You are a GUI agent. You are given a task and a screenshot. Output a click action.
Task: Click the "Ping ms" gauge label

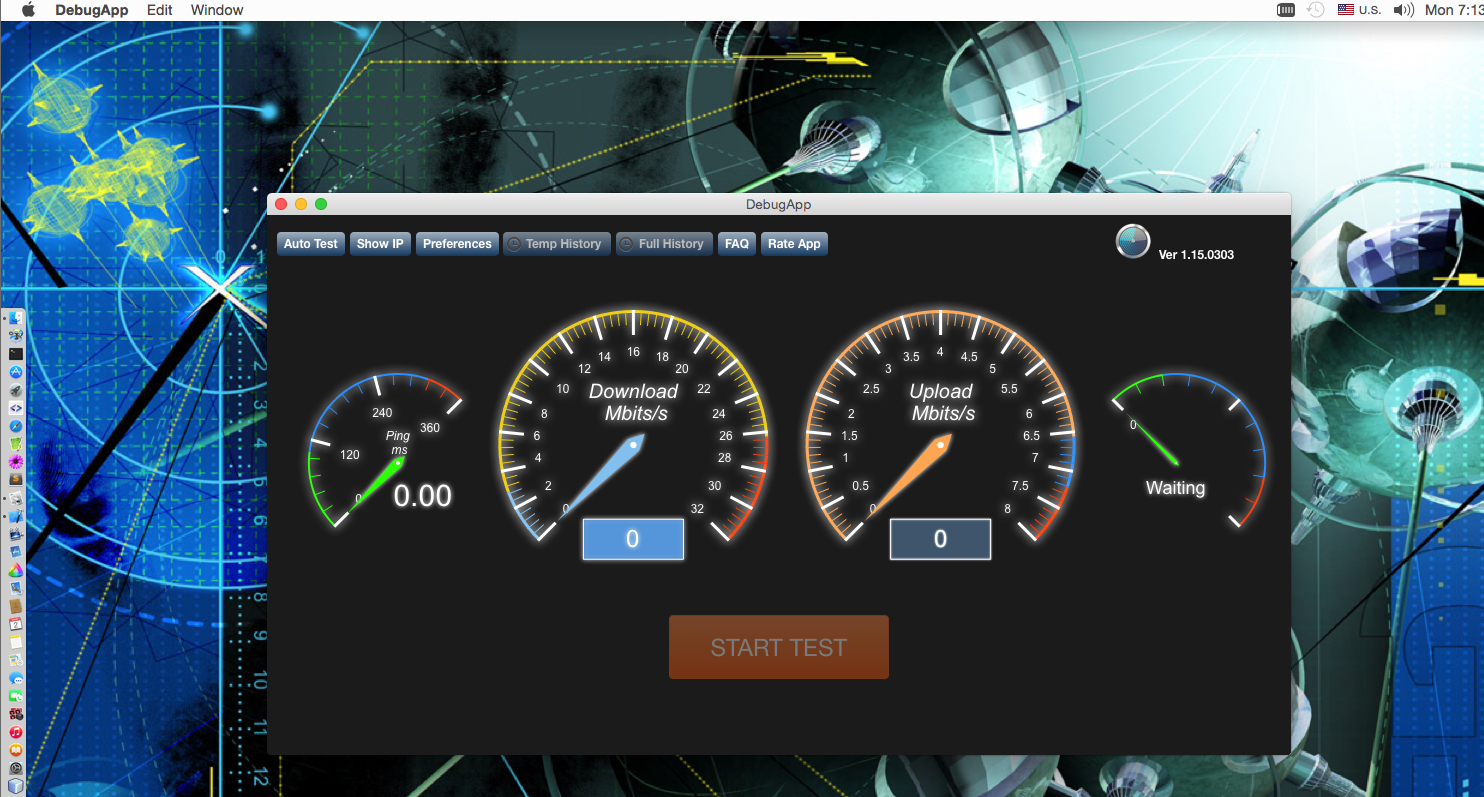point(398,443)
